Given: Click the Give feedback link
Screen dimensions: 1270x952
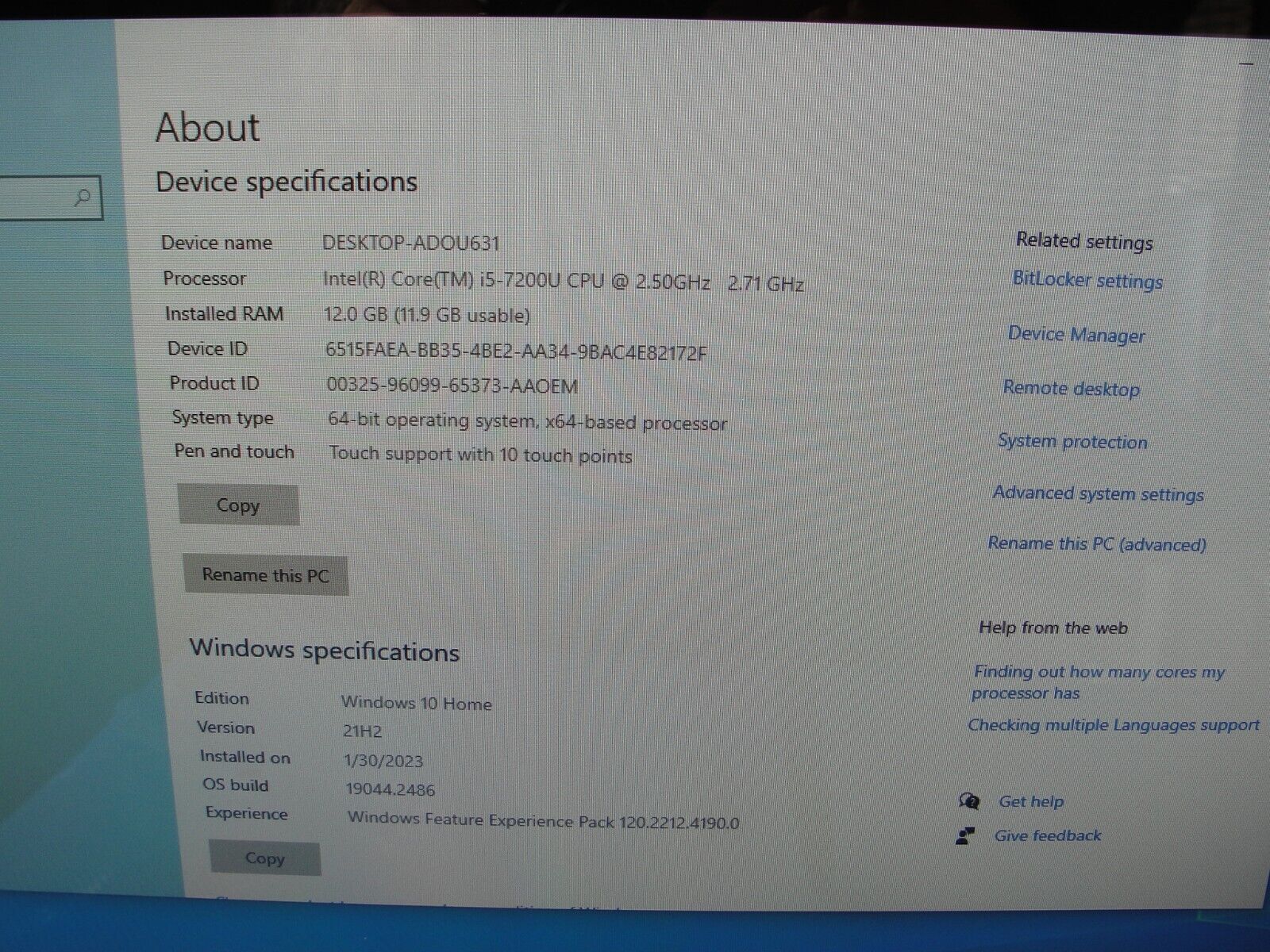Looking at the screenshot, I should tap(1048, 835).
